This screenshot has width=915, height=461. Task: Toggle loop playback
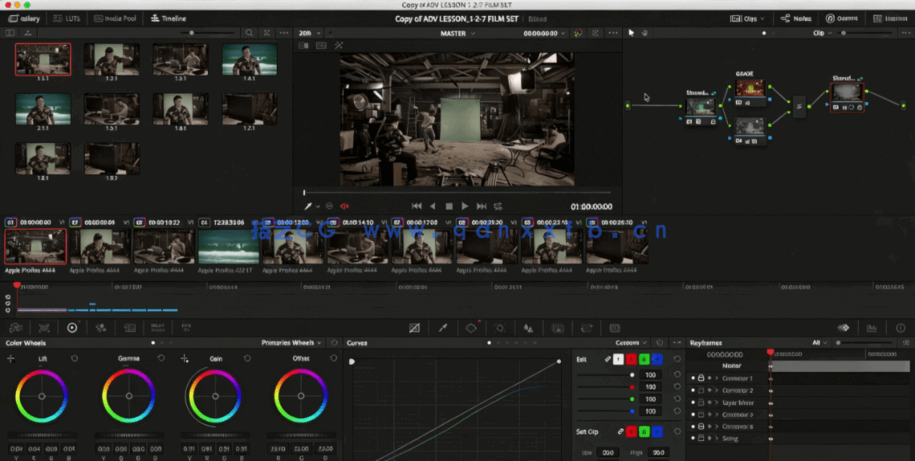click(x=498, y=206)
